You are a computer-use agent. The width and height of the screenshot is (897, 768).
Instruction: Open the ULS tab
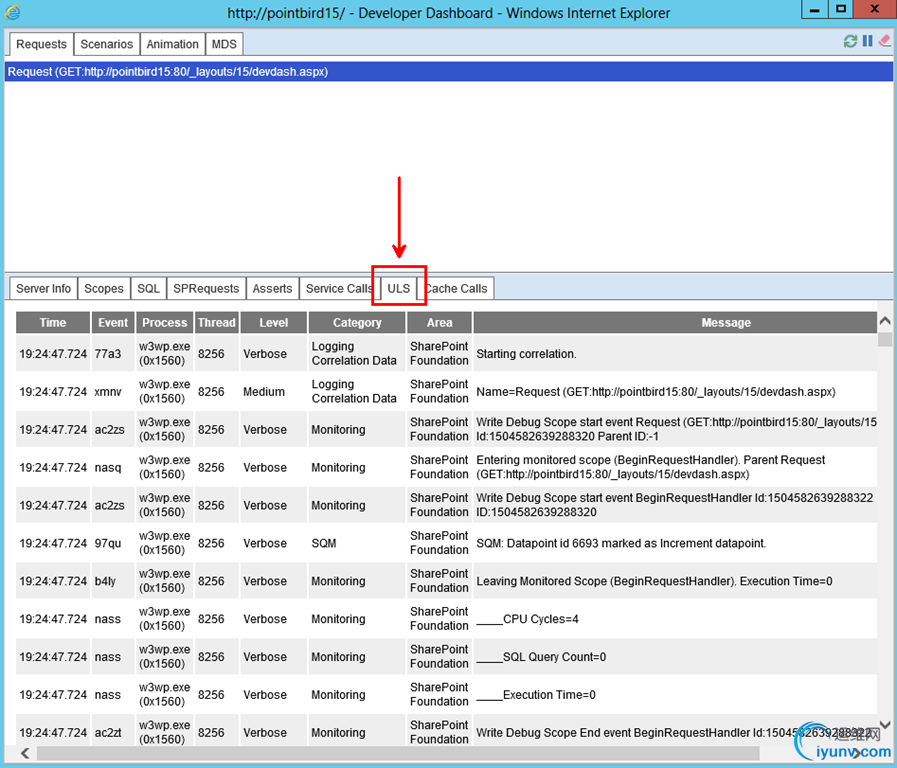pyautogui.click(x=399, y=288)
